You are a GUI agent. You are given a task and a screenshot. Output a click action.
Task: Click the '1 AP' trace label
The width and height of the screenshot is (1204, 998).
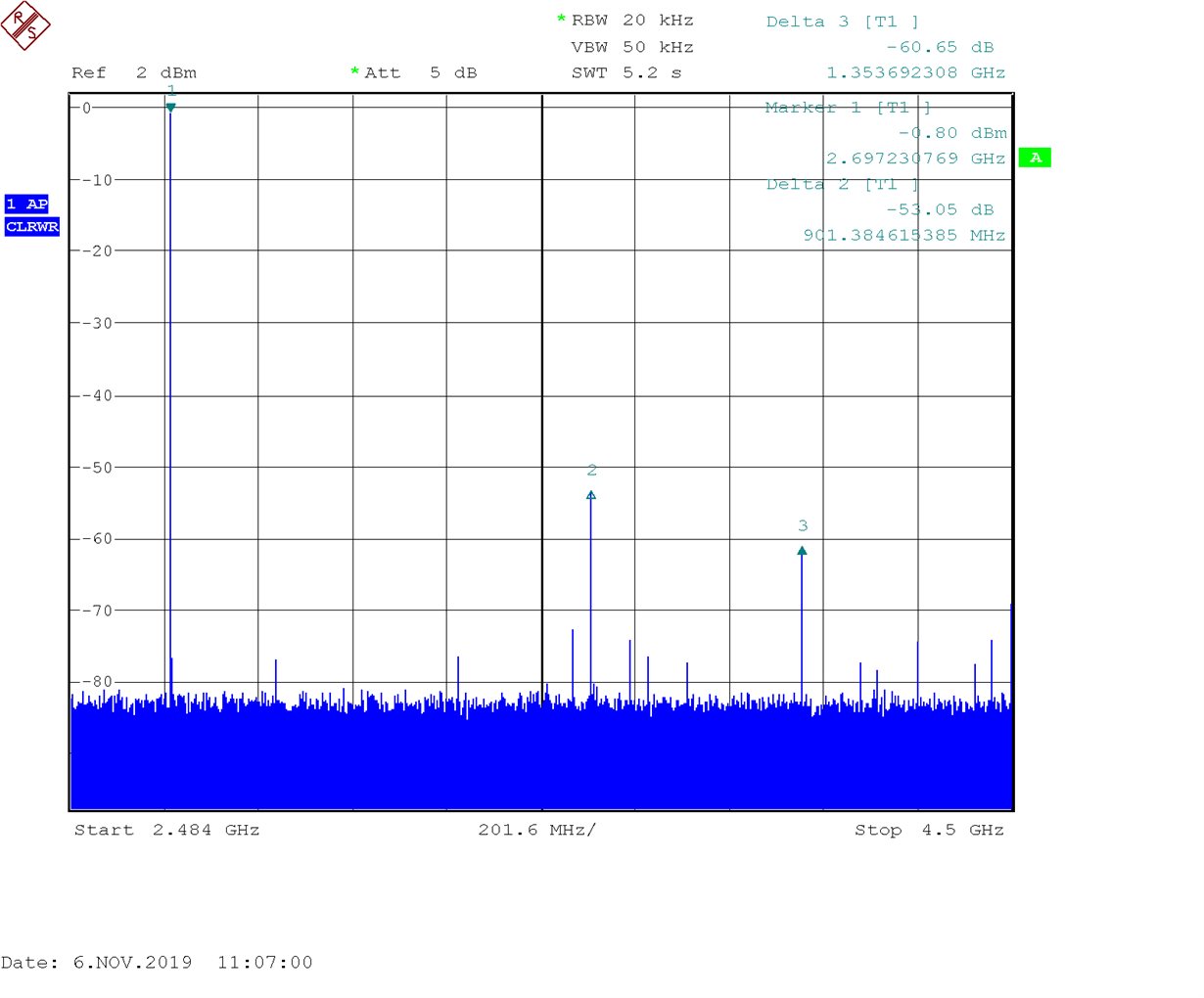coord(26,204)
